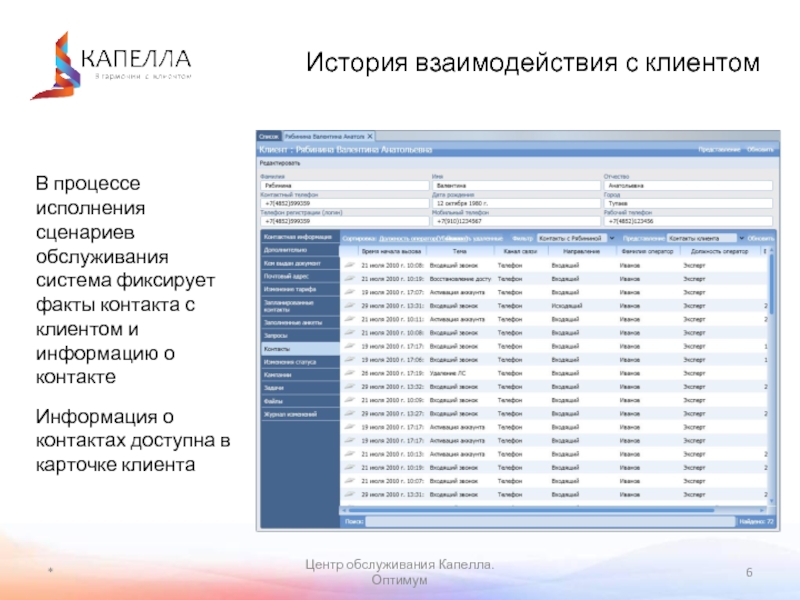Image resolution: width=800 pixels, height=600 pixels.
Task: Open the Кем выдан документ section
Action: point(300,263)
